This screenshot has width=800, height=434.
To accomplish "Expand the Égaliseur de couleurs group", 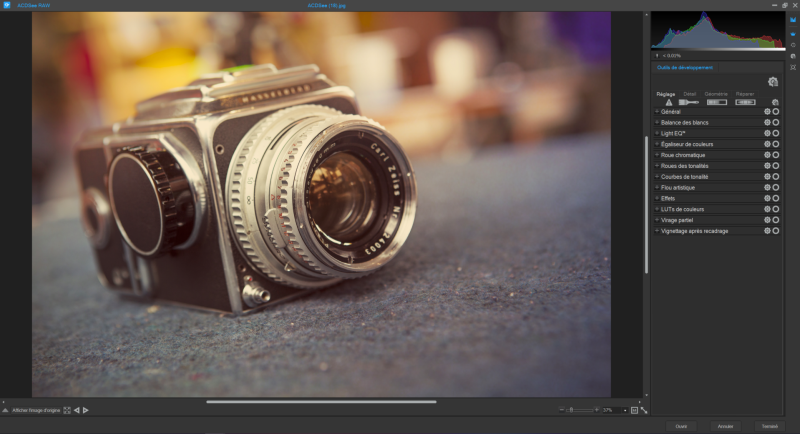I will point(657,144).
